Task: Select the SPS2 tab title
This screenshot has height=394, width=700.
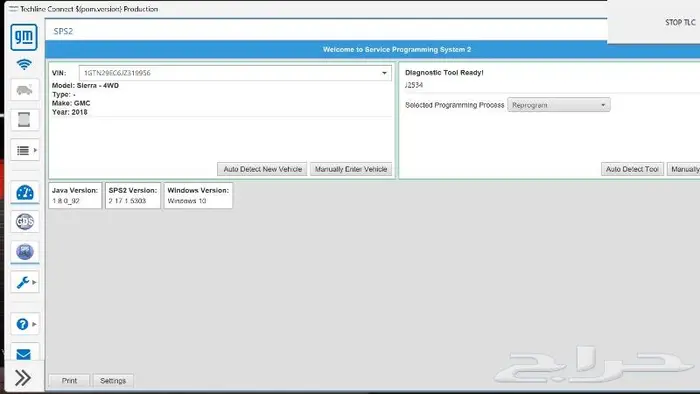Action: point(63,31)
